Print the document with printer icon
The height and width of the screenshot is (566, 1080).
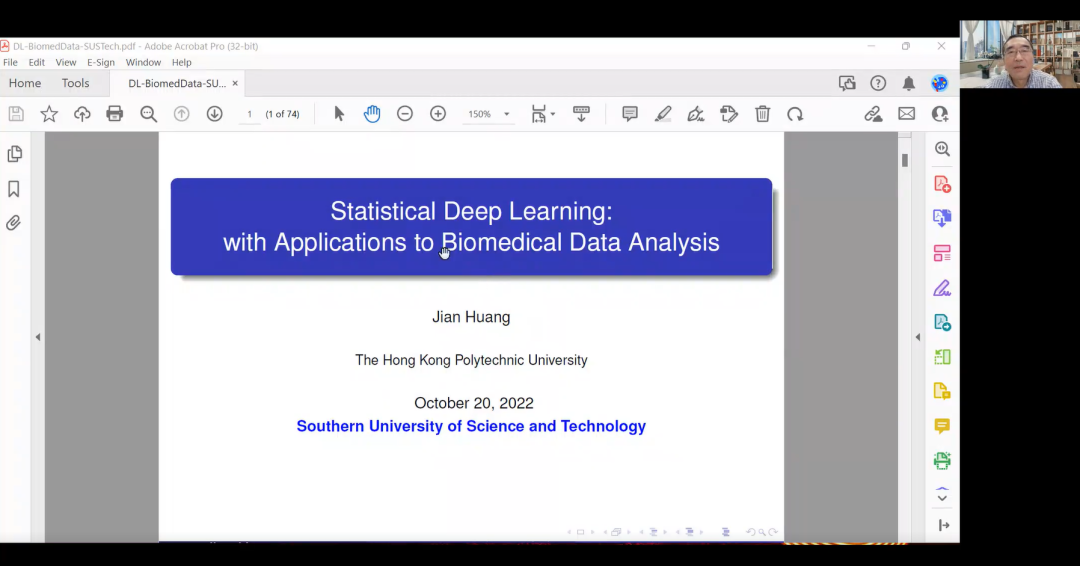coord(114,114)
